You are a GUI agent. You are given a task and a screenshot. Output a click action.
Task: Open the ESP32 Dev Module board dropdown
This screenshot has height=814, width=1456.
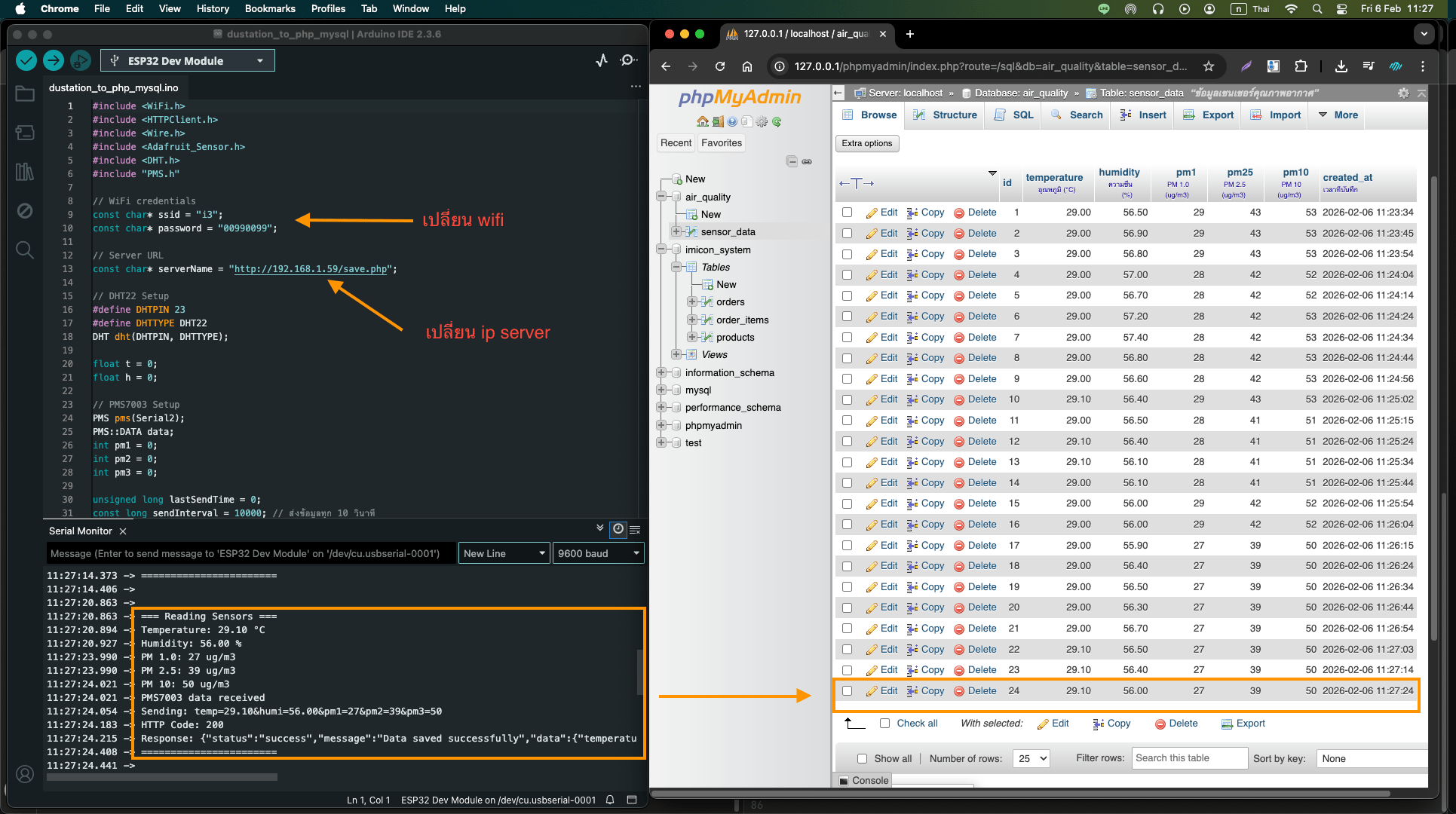(187, 60)
